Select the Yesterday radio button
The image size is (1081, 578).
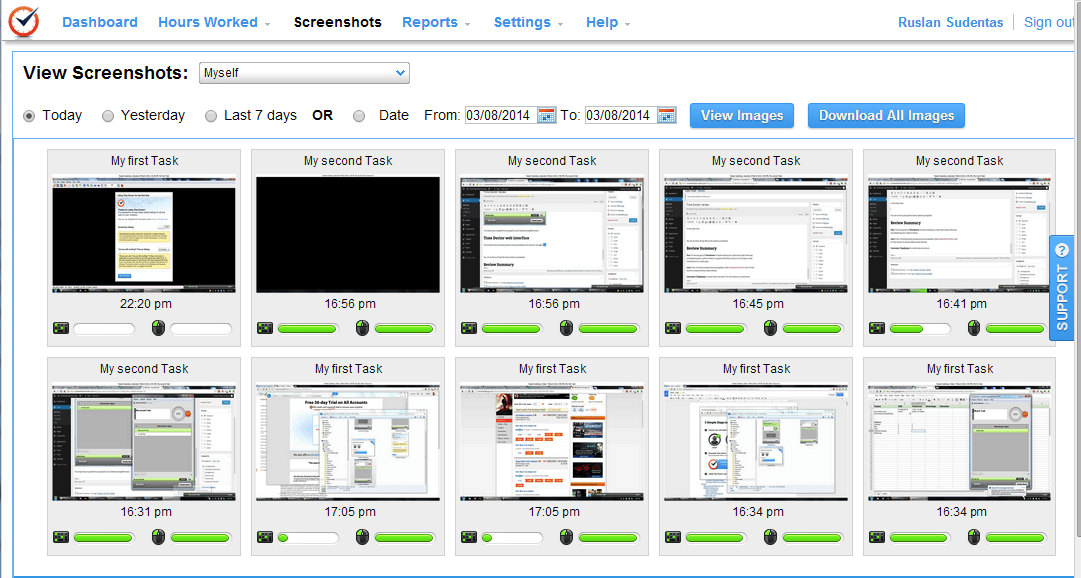click(107, 115)
